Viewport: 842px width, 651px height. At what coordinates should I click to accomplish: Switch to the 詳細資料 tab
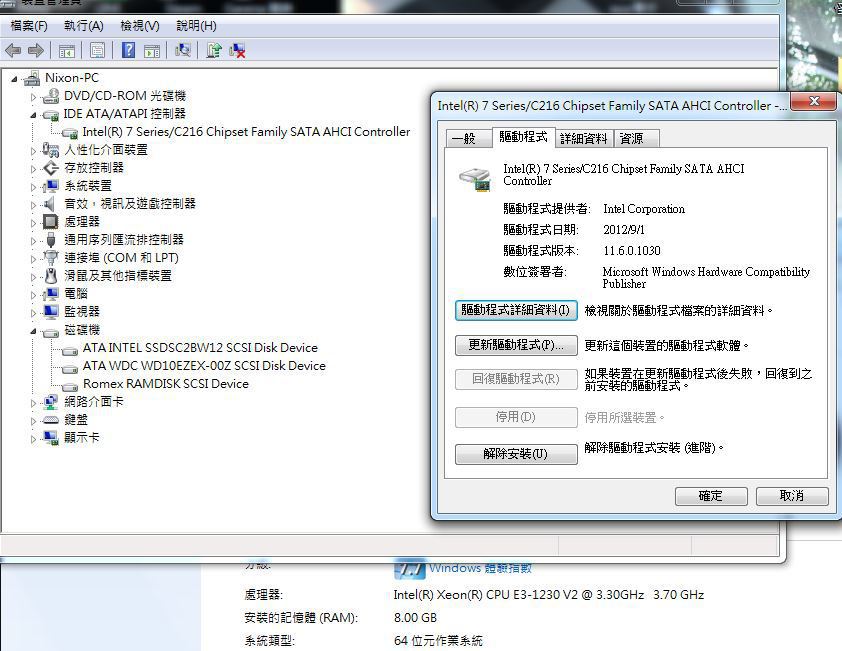click(x=584, y=139)
